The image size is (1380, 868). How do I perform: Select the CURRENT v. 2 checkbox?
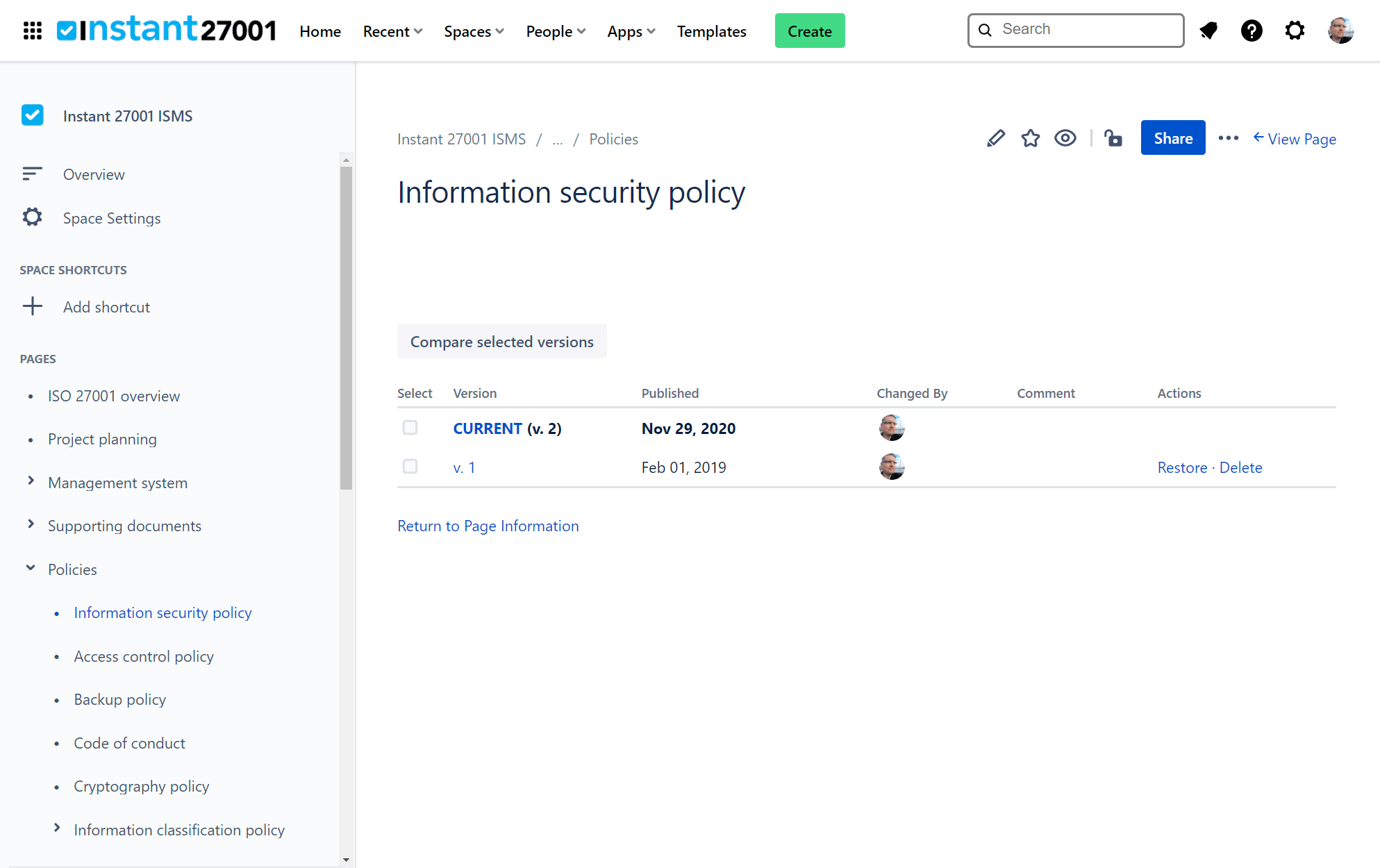point(410,428)
